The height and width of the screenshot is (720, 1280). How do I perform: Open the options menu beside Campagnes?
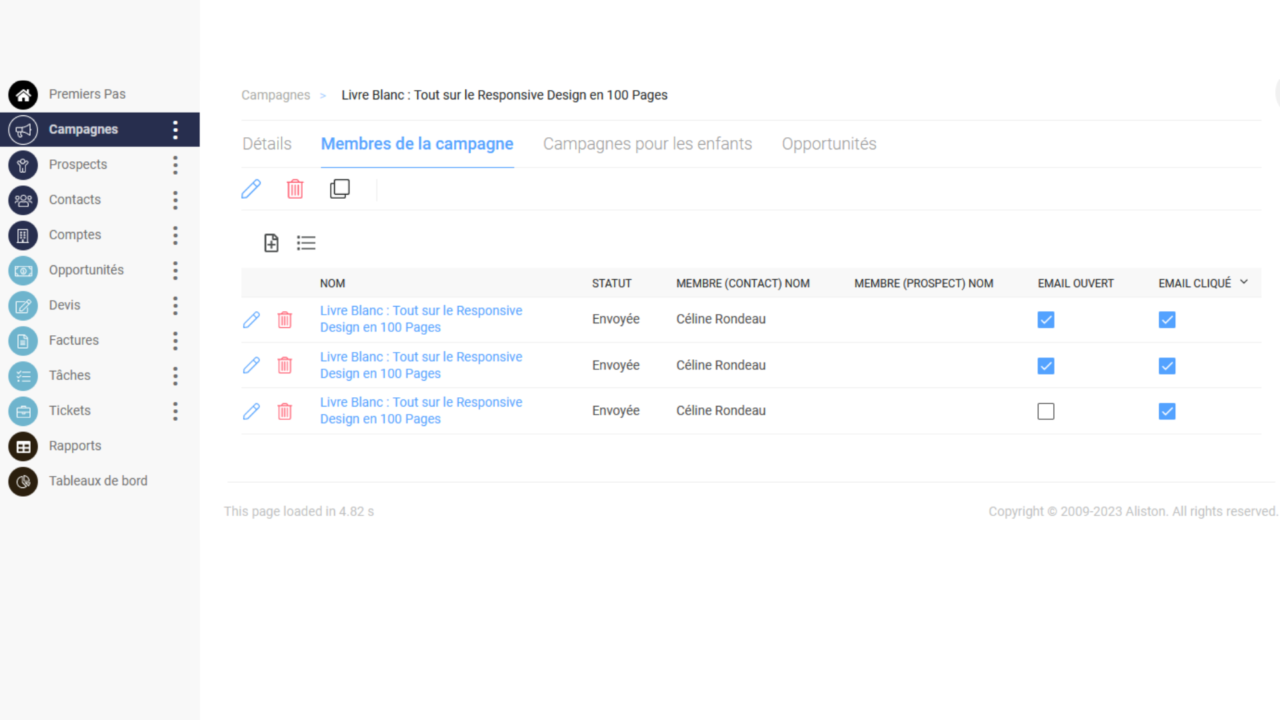click(x=175, y=130)
